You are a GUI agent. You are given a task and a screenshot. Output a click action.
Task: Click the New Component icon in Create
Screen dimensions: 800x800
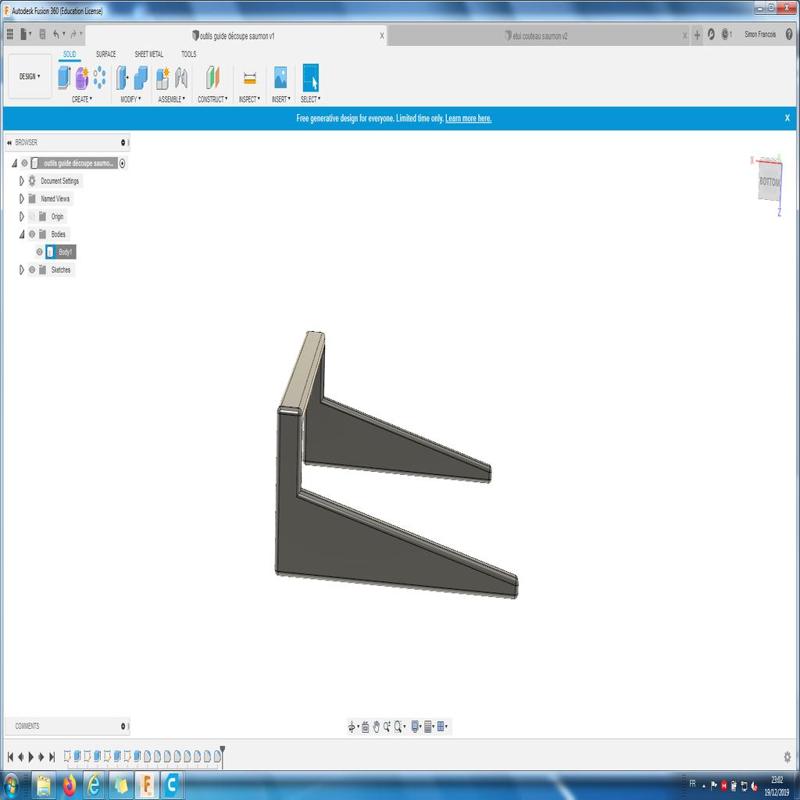64,78
